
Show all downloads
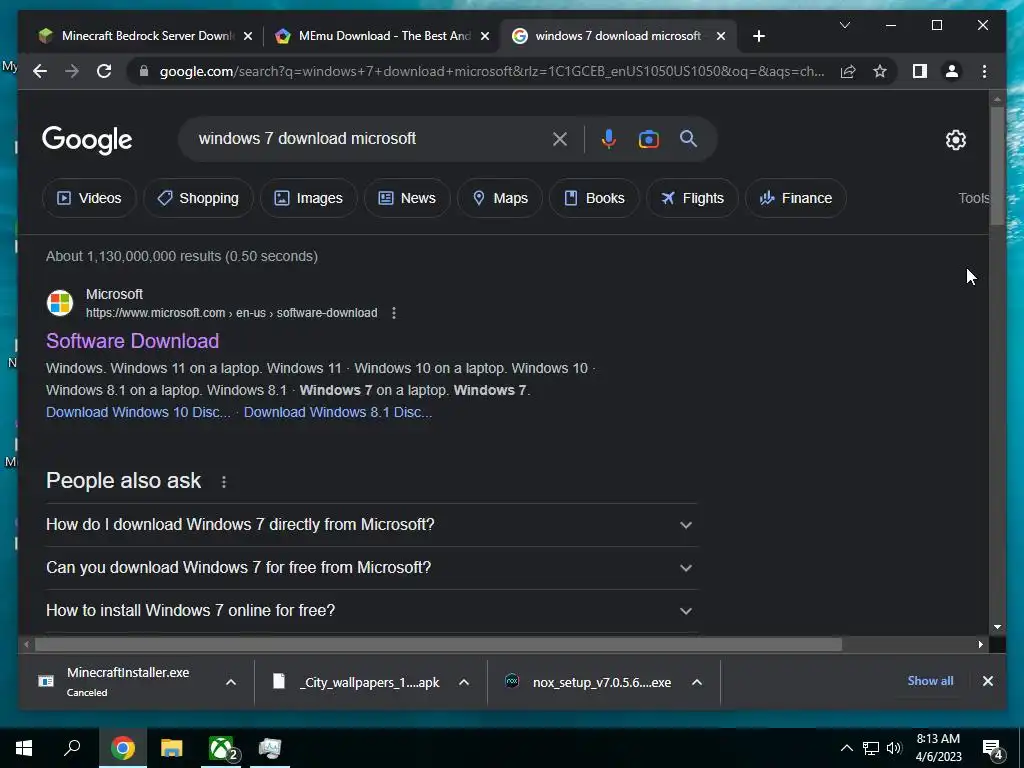pyautogui.click(x=930, y=681)
